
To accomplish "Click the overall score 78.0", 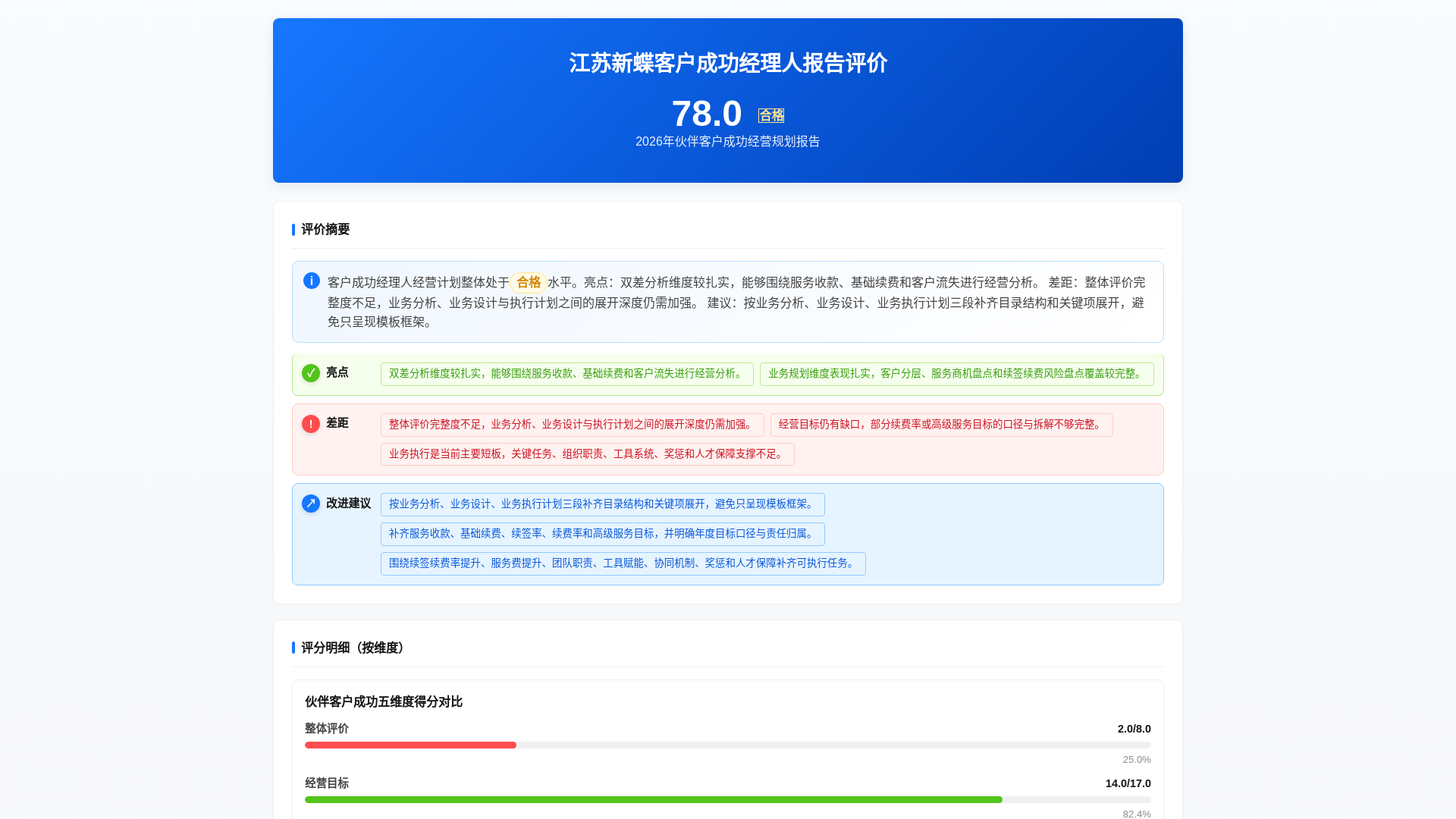I will click(707, 114).
